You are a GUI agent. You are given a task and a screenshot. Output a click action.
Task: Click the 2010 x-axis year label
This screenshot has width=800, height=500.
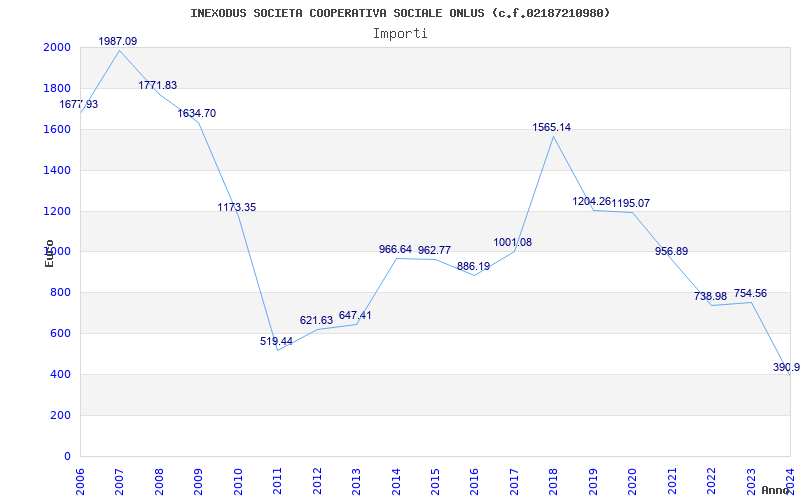[238, 481]
